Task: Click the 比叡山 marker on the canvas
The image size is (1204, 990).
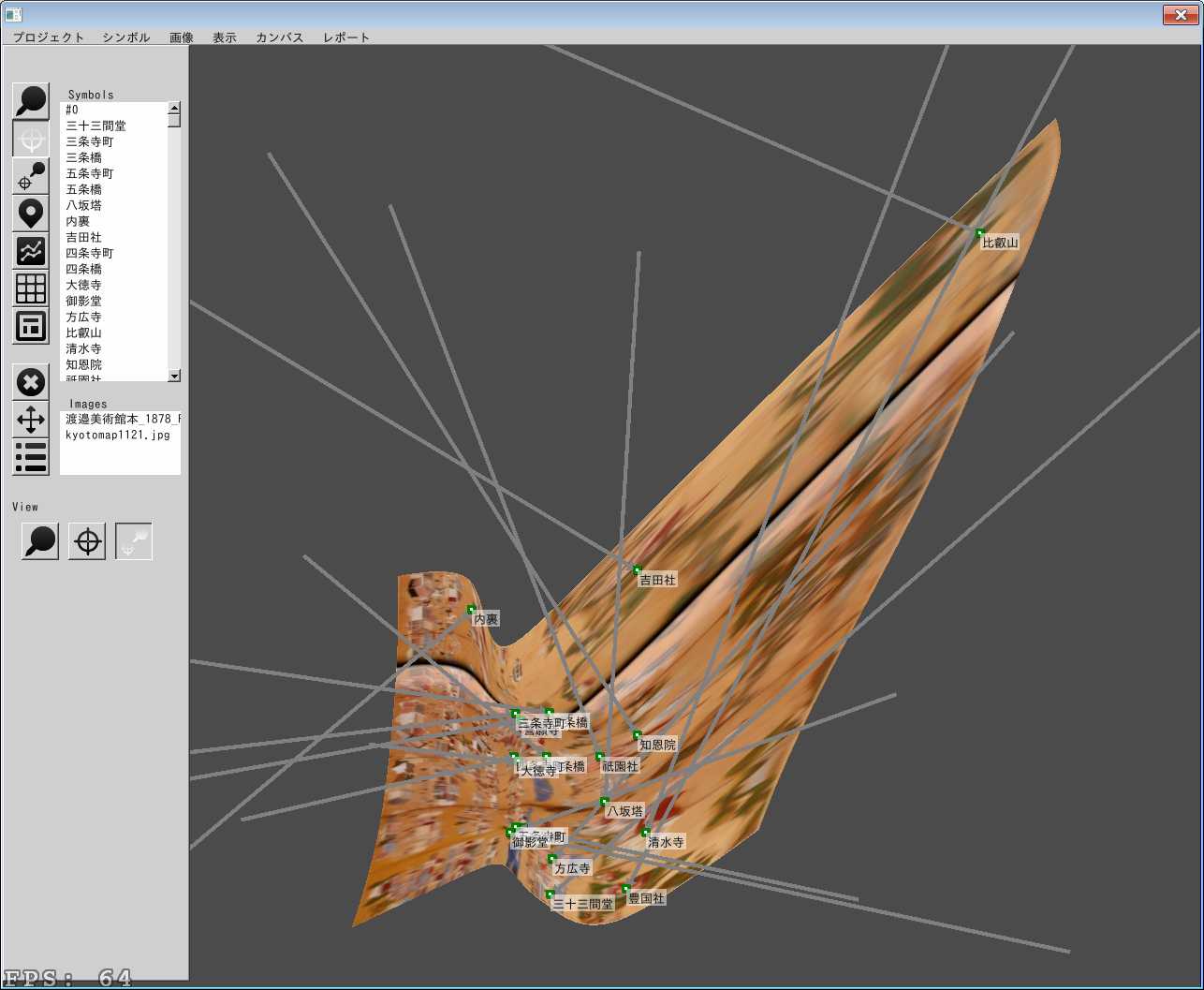Action: click(980, 233)
